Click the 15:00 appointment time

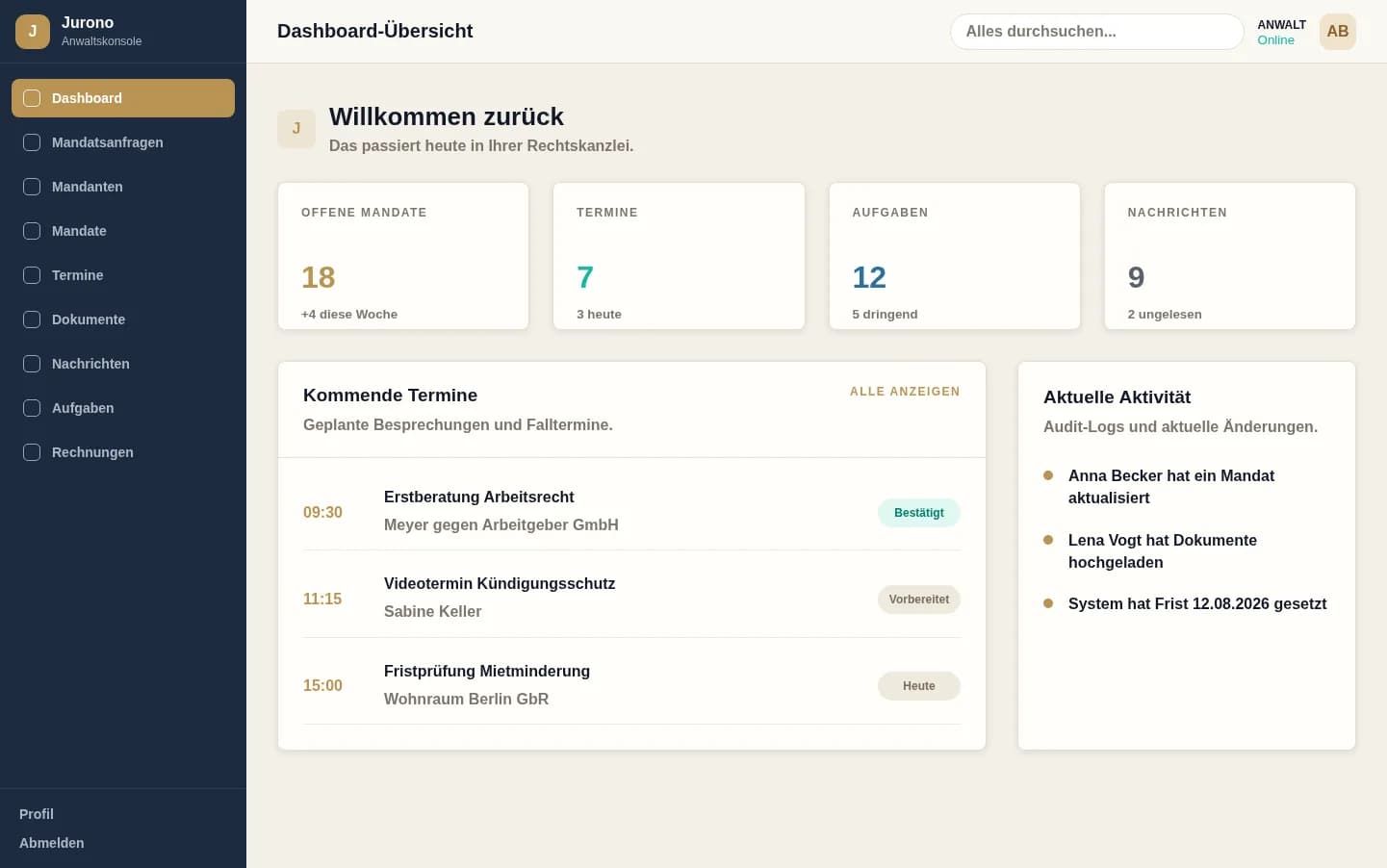(322, 686)
